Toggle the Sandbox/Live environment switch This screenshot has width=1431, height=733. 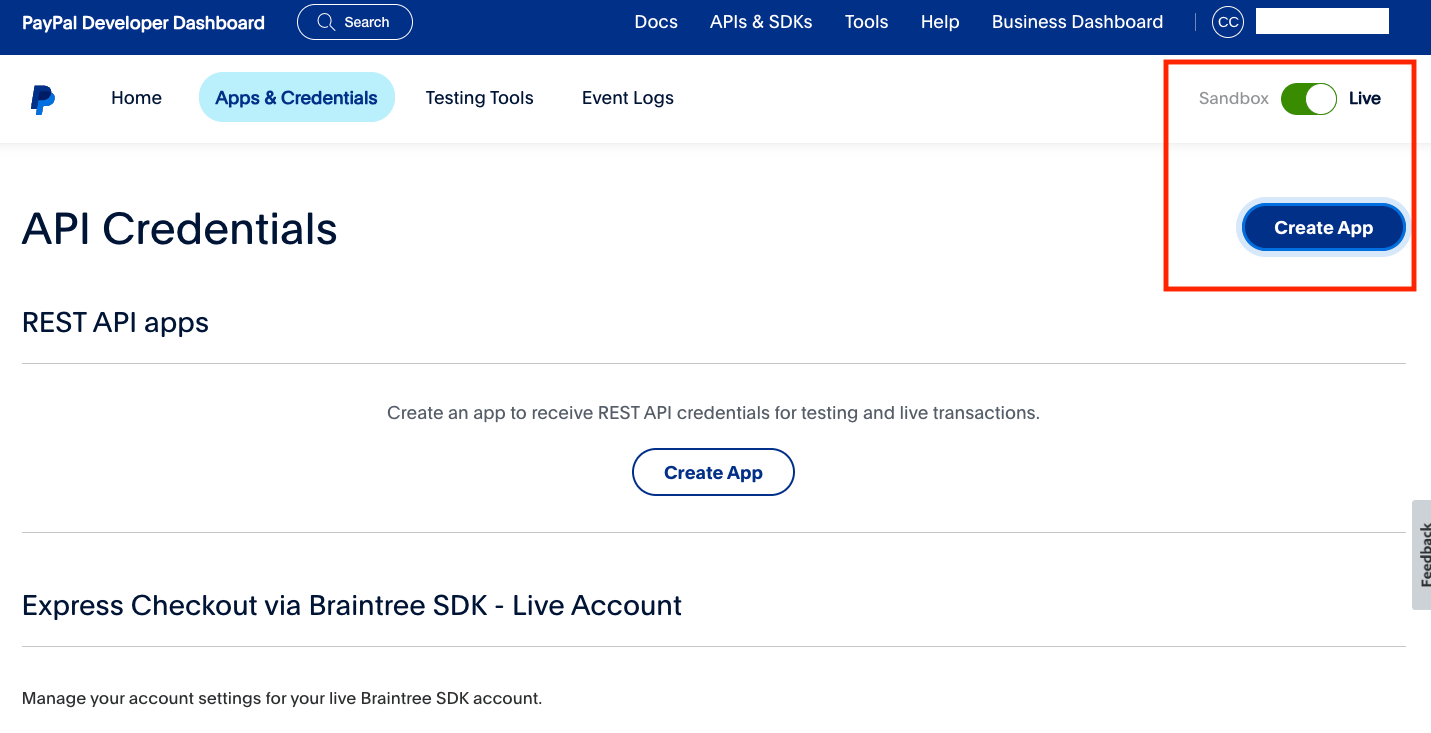[1308, 99]
